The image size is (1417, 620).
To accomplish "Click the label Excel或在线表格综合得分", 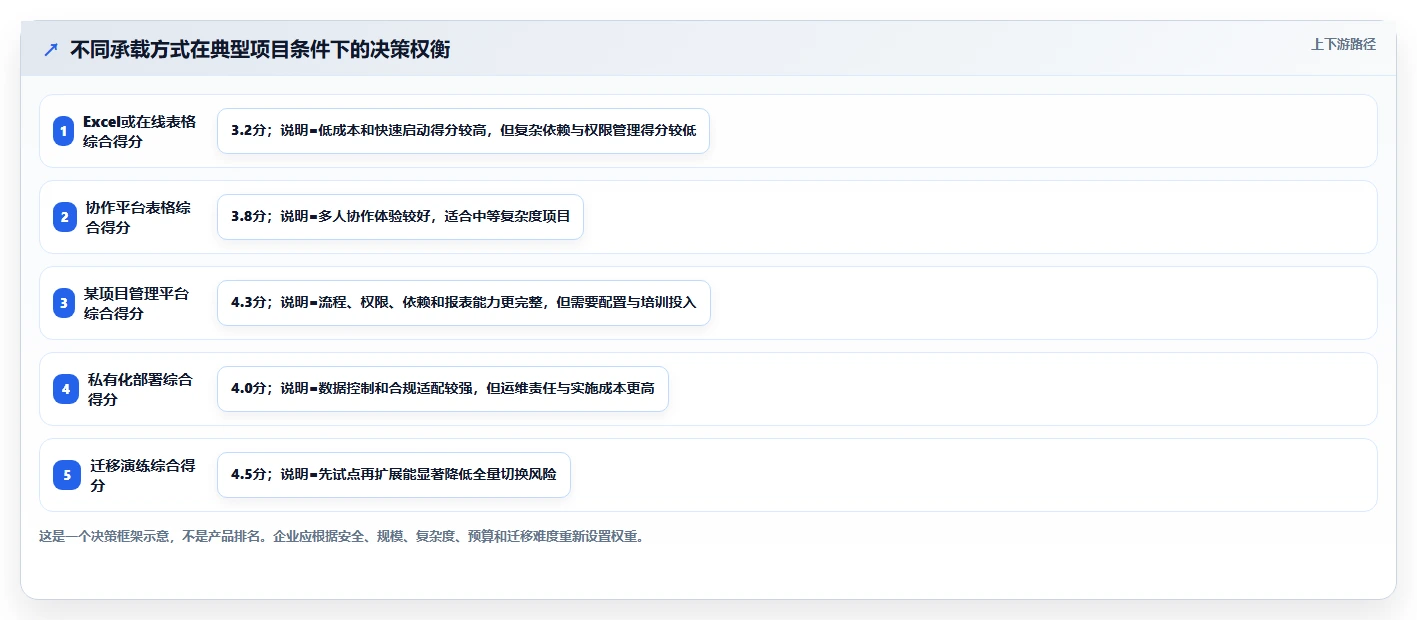I will [139, 131].
